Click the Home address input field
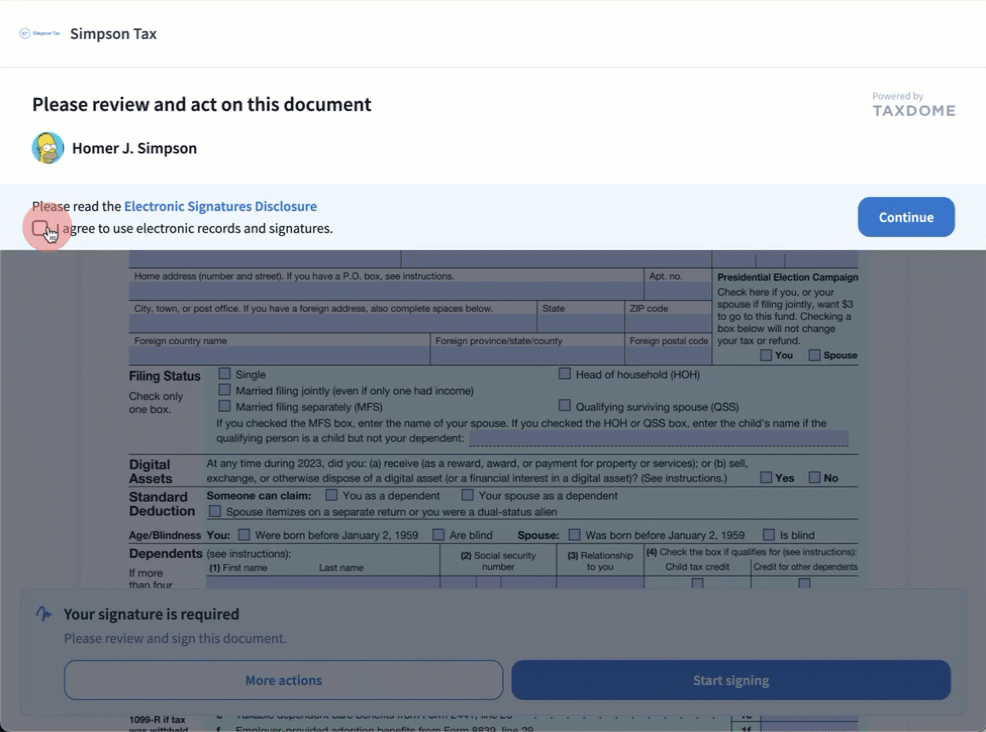The height and width of the screenshot is (732, 986). point(386,292)
